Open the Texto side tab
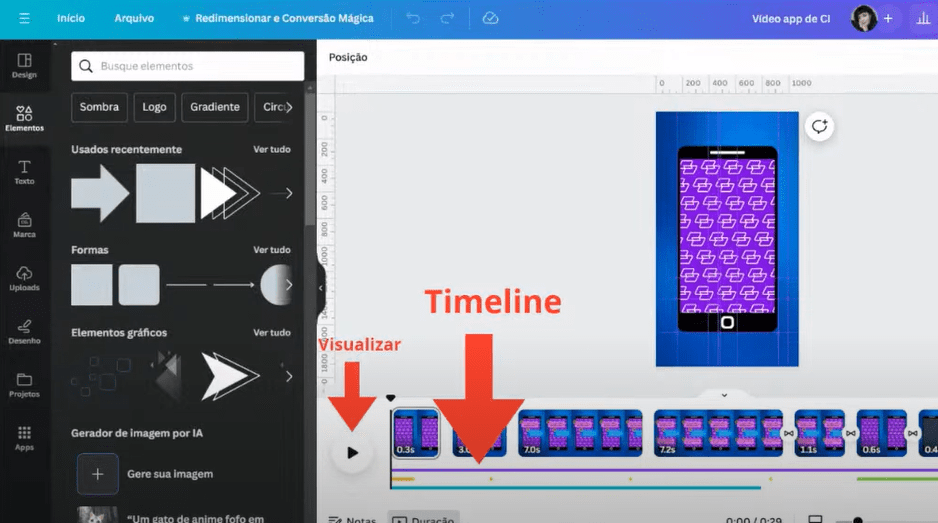 (24, 172)
